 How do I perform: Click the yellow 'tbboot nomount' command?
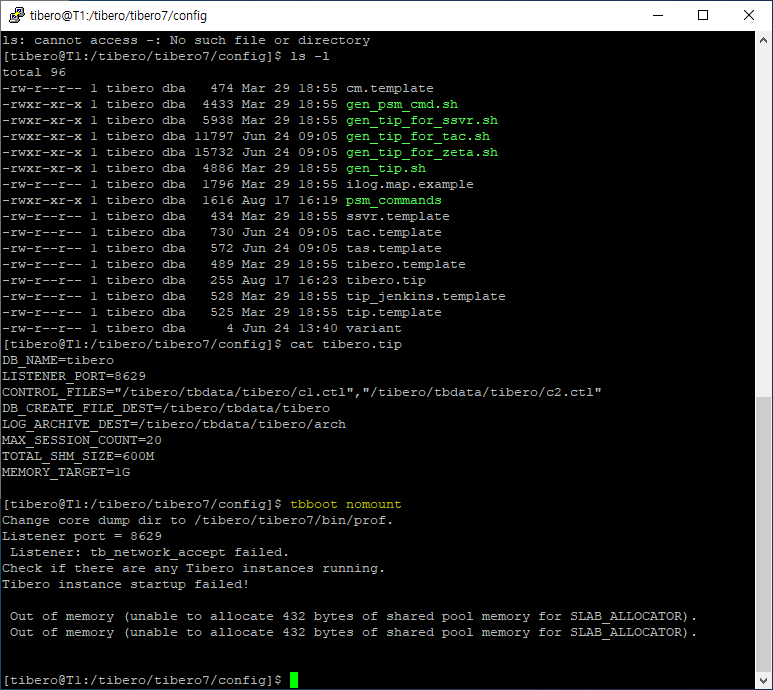click(346, 505)
